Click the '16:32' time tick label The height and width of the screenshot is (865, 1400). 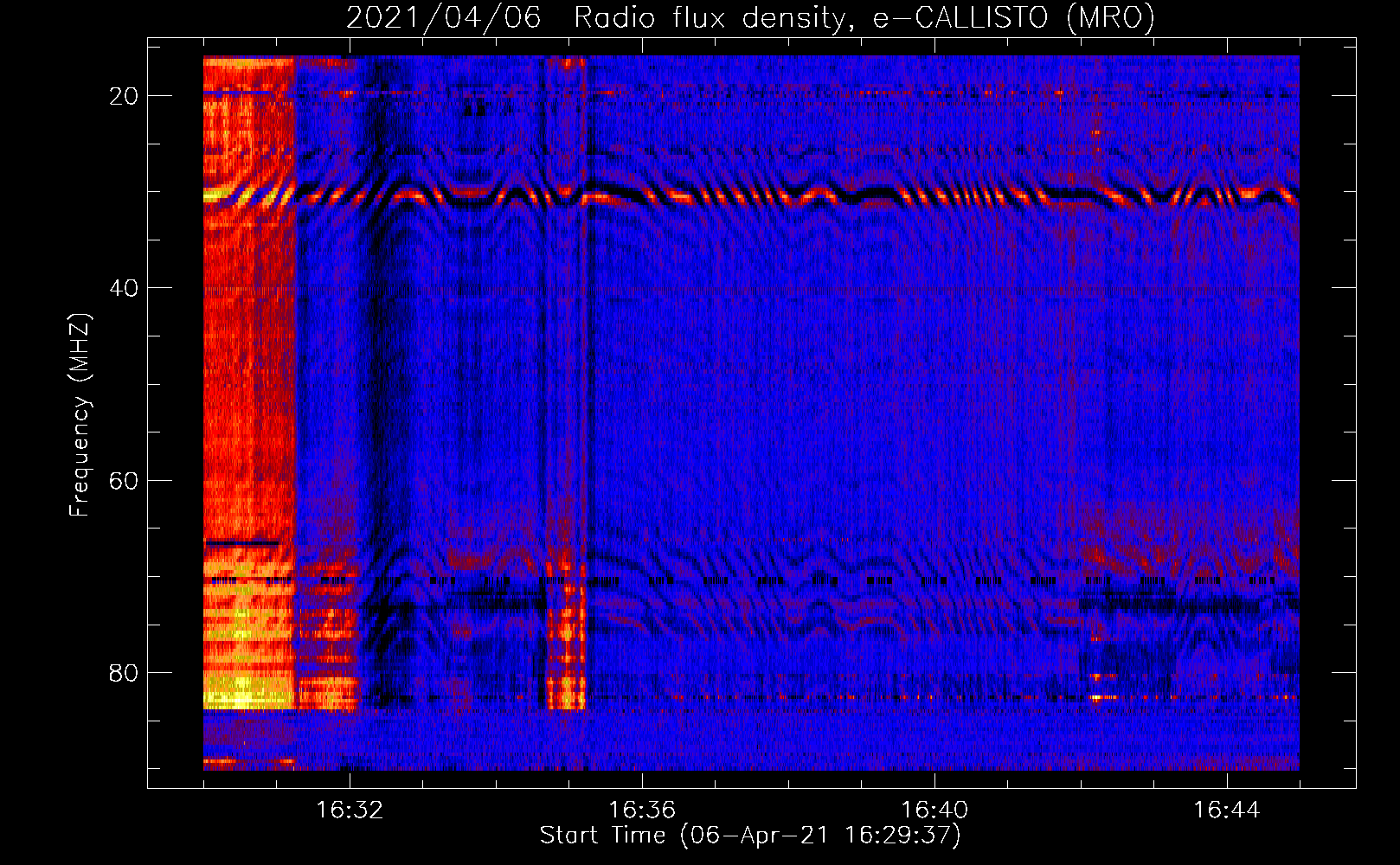[350, 810]
